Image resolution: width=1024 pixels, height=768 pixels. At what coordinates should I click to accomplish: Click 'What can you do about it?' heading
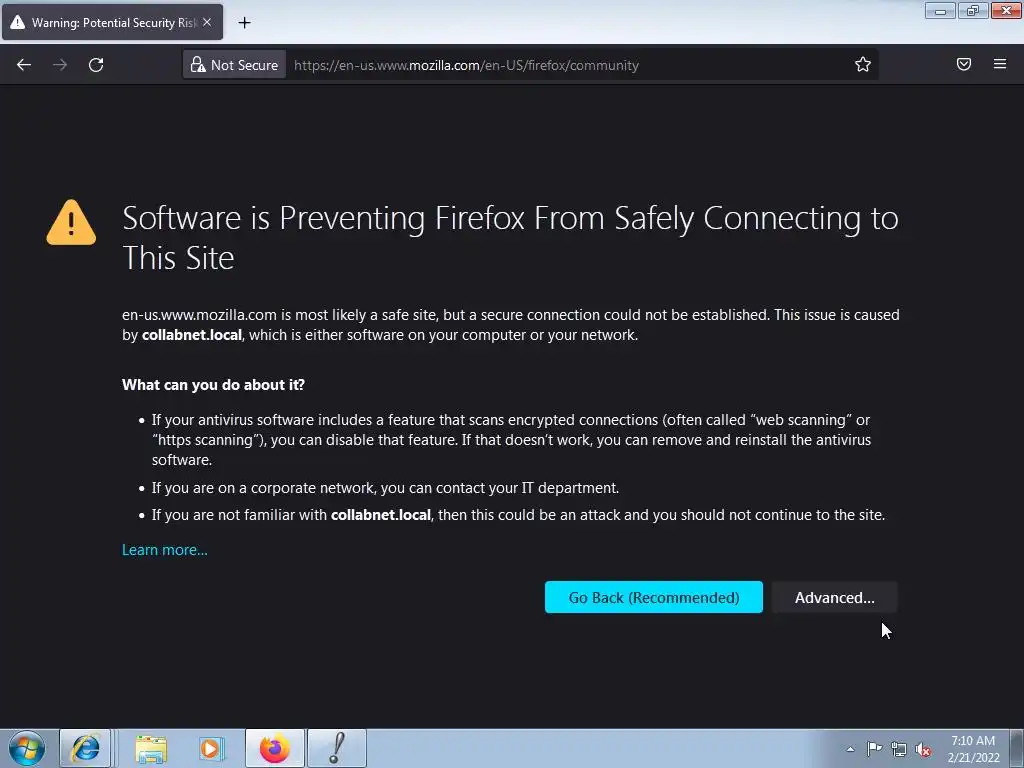pos(214,385)
